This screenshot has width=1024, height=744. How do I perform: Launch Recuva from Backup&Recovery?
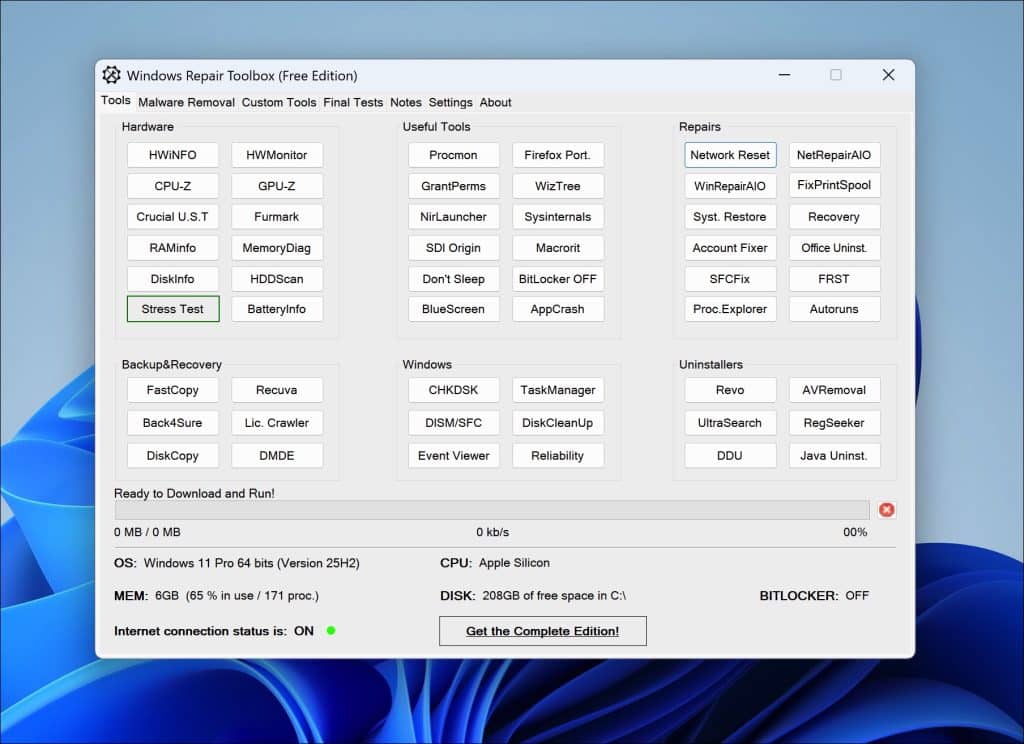pos(277,390)
